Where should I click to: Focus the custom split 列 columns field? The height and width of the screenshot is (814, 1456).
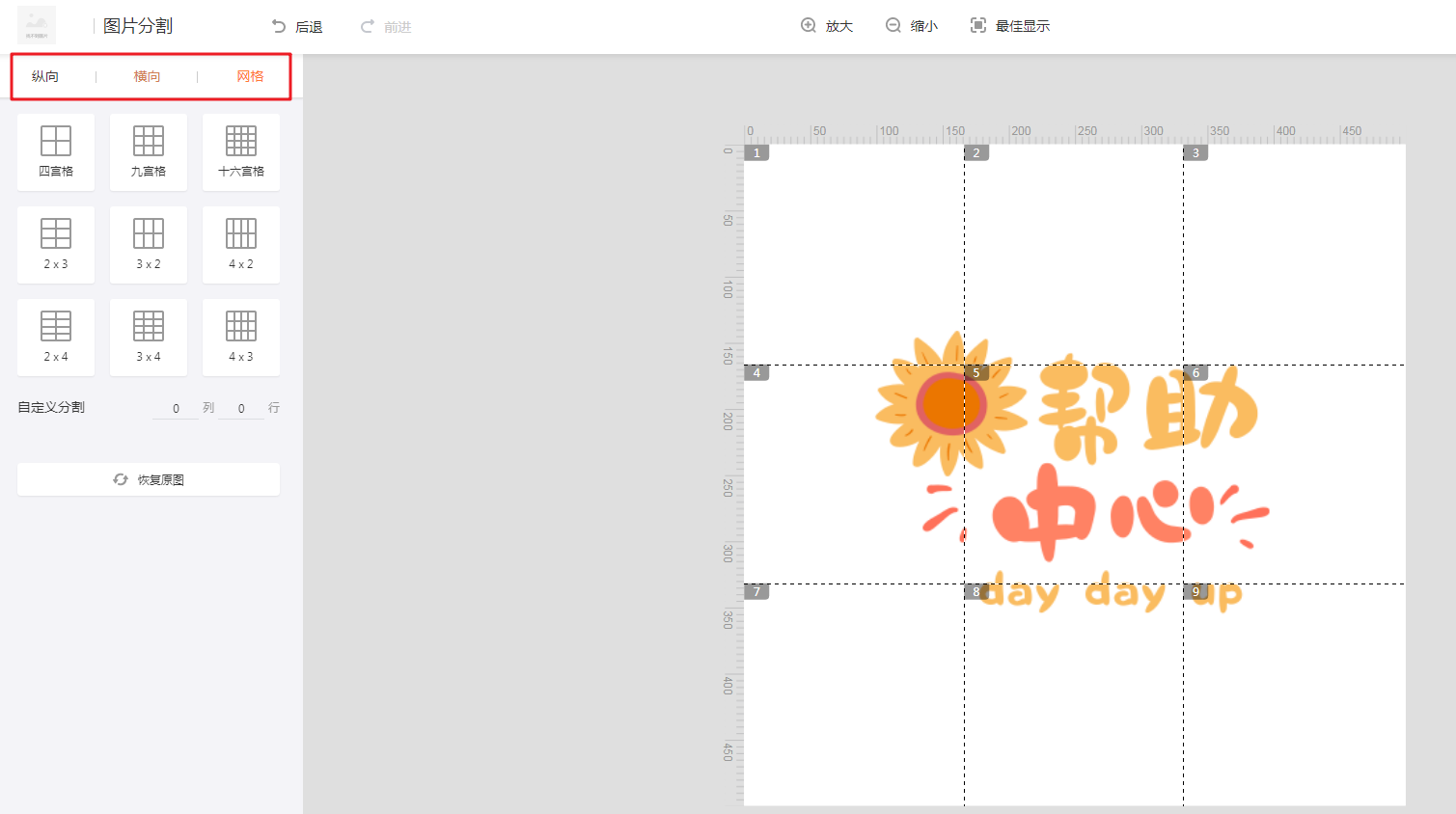(176, 408)
